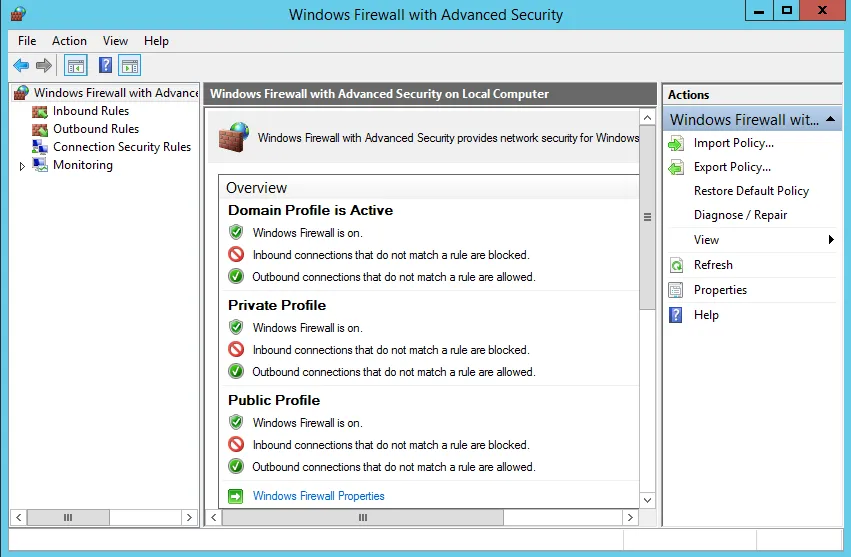Choose Import Policy in Actions
This screenshot has height=557, width=851.
pyautogui.click(x=734, y=143)
